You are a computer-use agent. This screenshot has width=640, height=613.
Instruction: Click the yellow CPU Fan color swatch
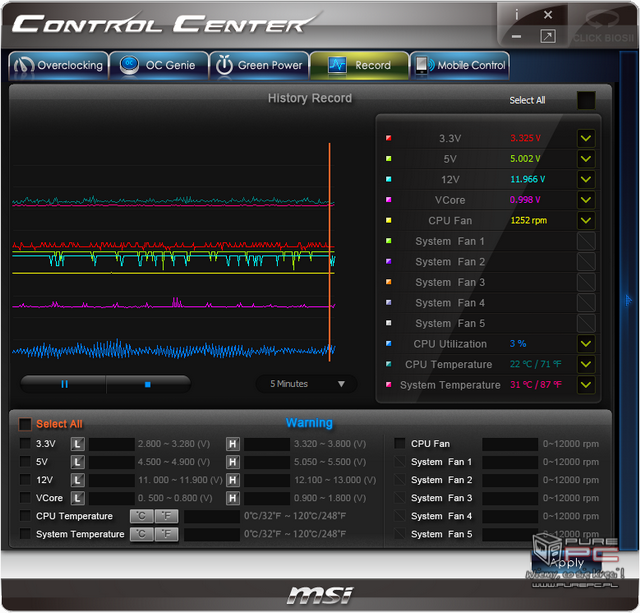point(389,220)
